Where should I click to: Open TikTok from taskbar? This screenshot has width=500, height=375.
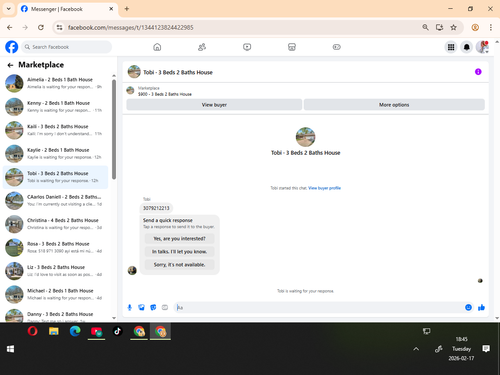pos(117,331)
